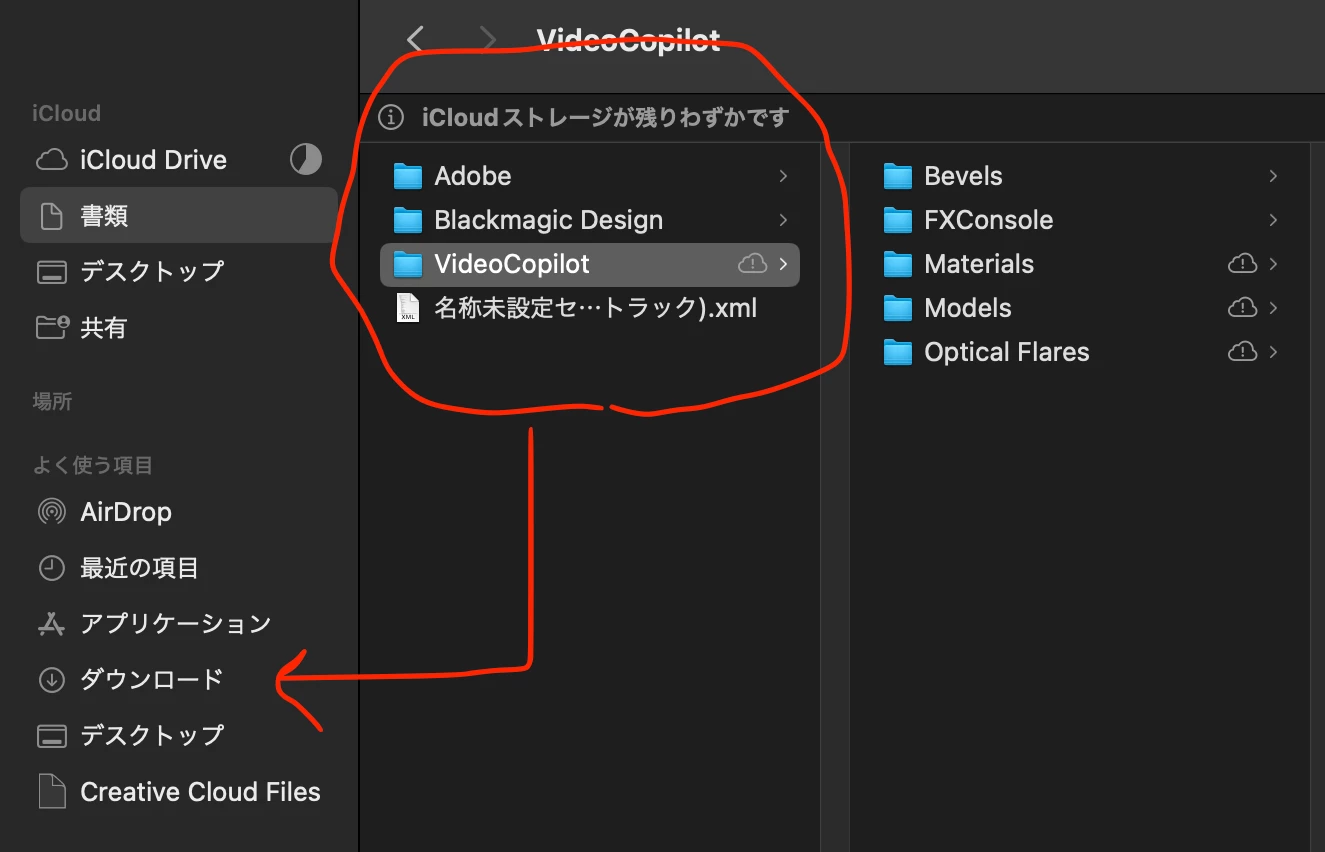Click the Optical Flares cloud status icon
The height and width of the screenshot is (852, 1325).
coord(1242,352)
